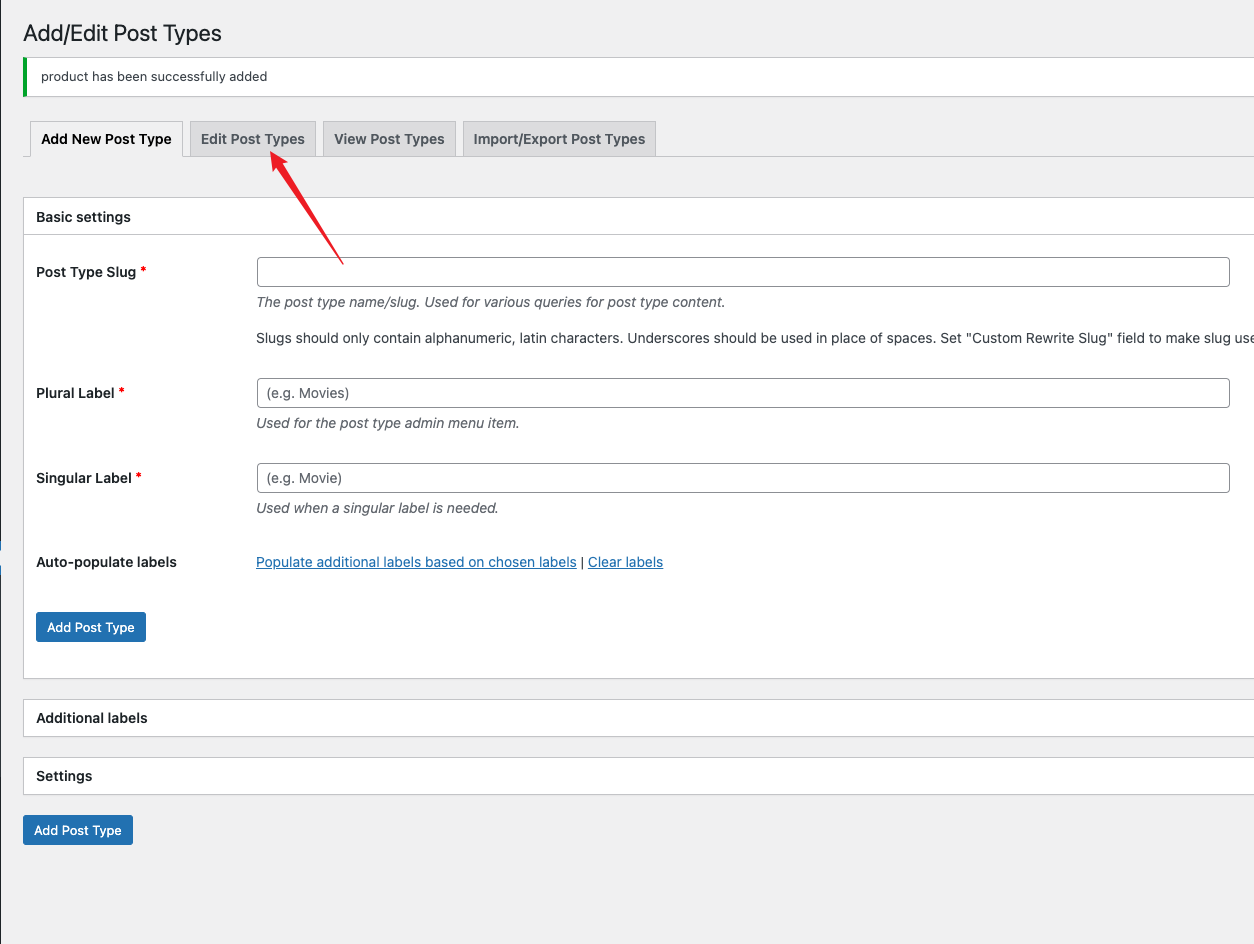The width and height of the screenshot is (1254, 944).
Task: Click into the Plural Label text box
Action: pos(742,393)
